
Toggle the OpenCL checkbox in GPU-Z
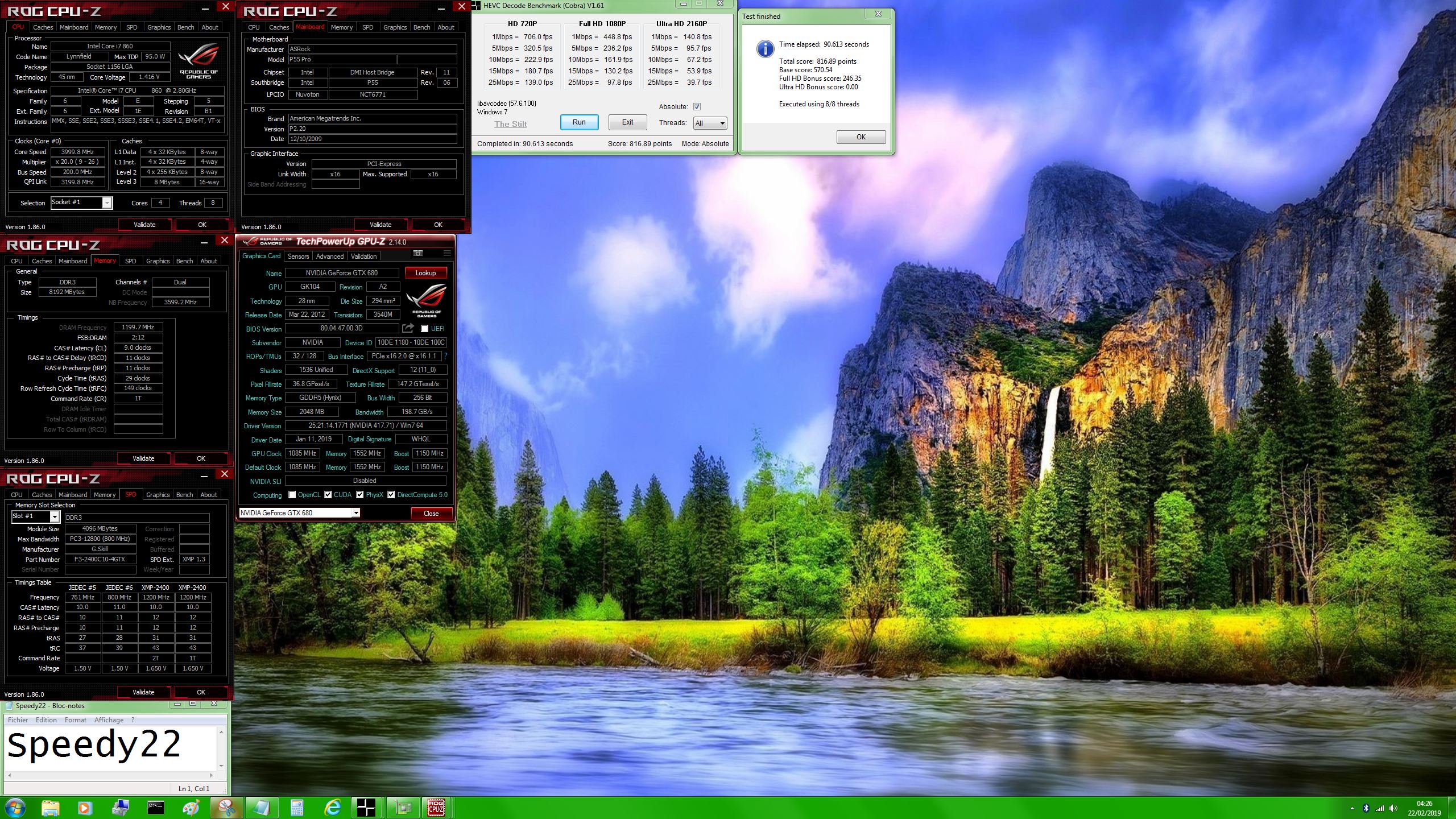(292, 495)
